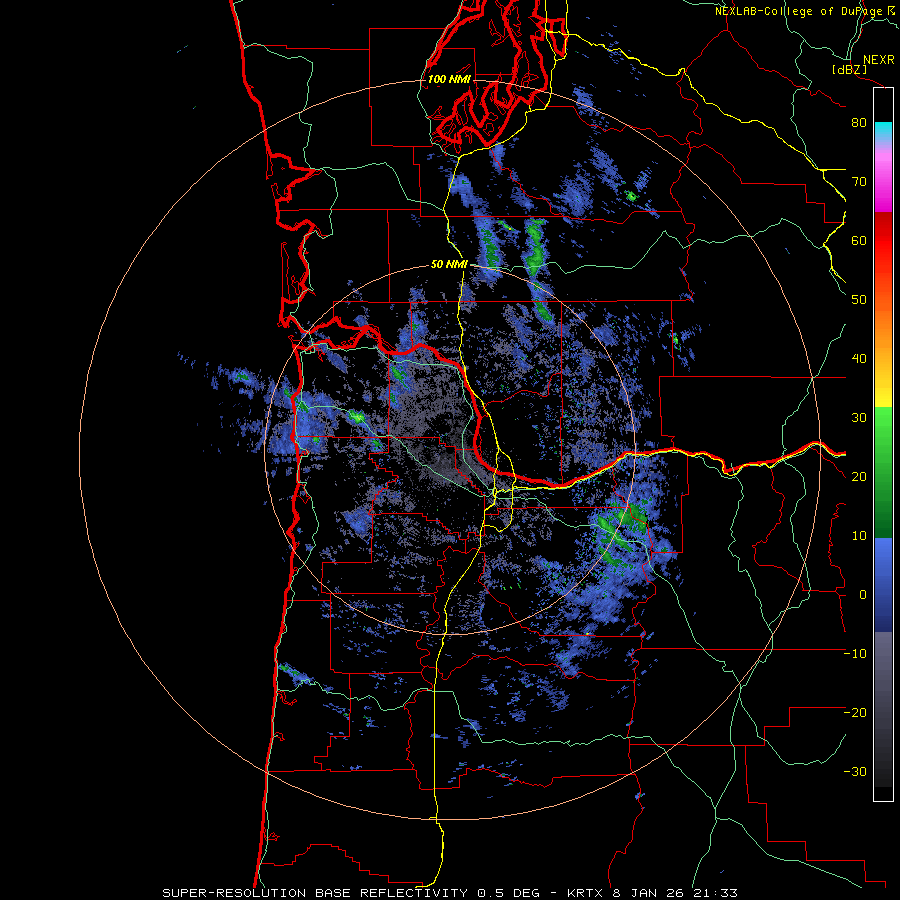Click the "[dBZ]" unit label
The image size is (900, 900).
point(850,69)
